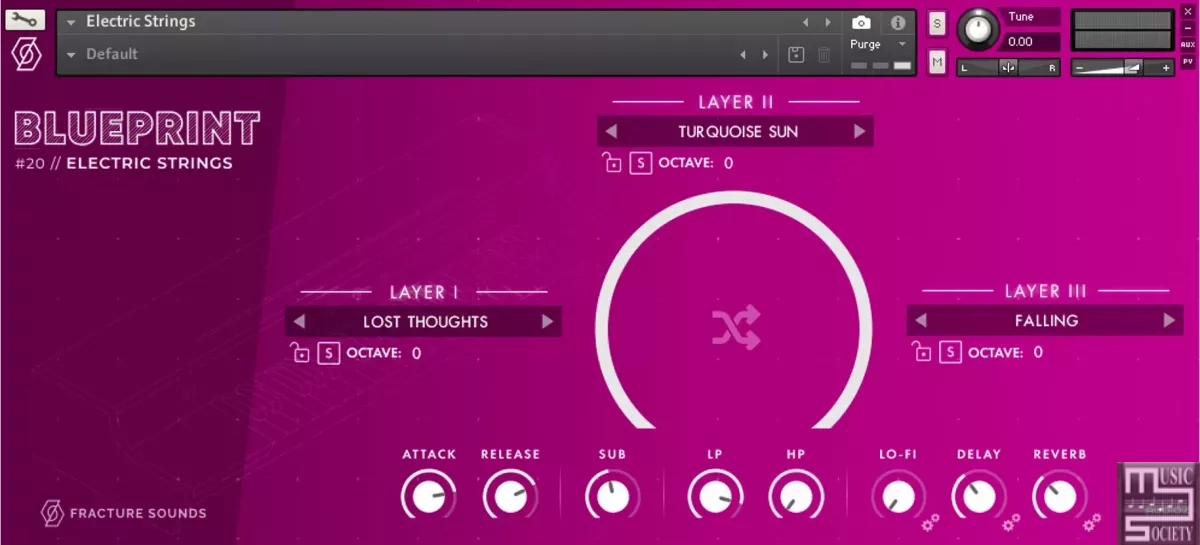Open the instrument info icon
The height and width of the screenshot is (545, 1200).
click(x=897, y=22)
